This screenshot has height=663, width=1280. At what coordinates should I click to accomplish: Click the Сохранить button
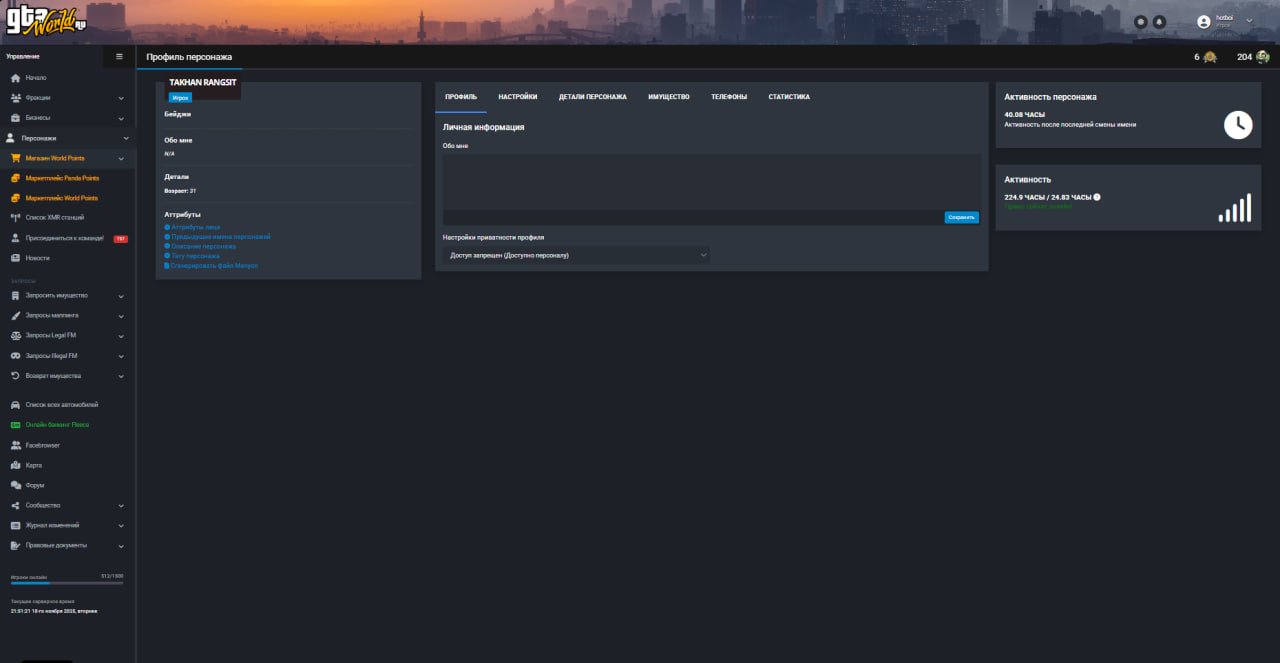coord(962,217)
